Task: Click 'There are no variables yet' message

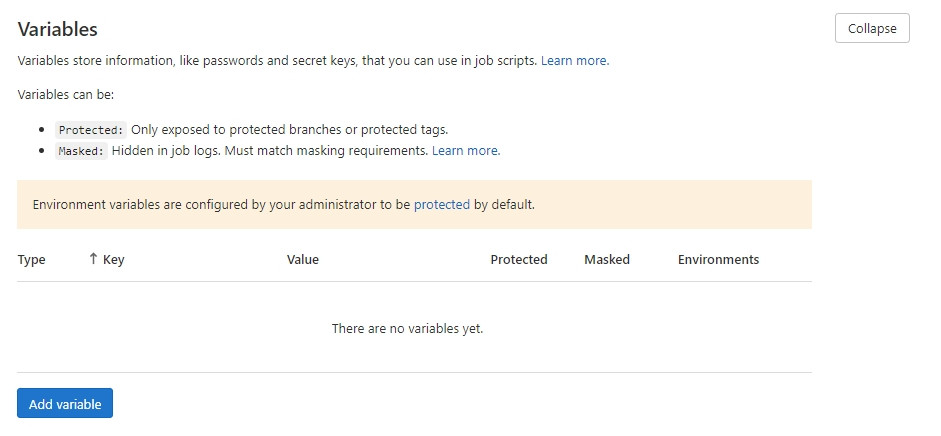Action: coord(407,328)
